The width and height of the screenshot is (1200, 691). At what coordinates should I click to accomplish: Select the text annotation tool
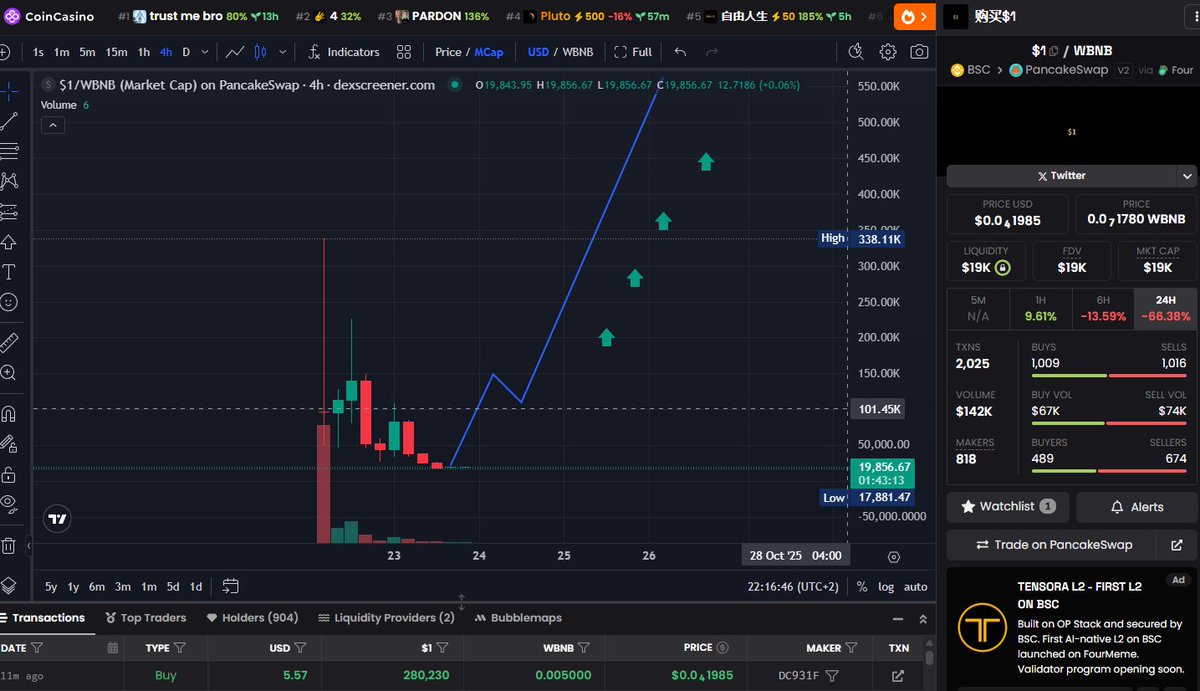click(x=9, y=271)
